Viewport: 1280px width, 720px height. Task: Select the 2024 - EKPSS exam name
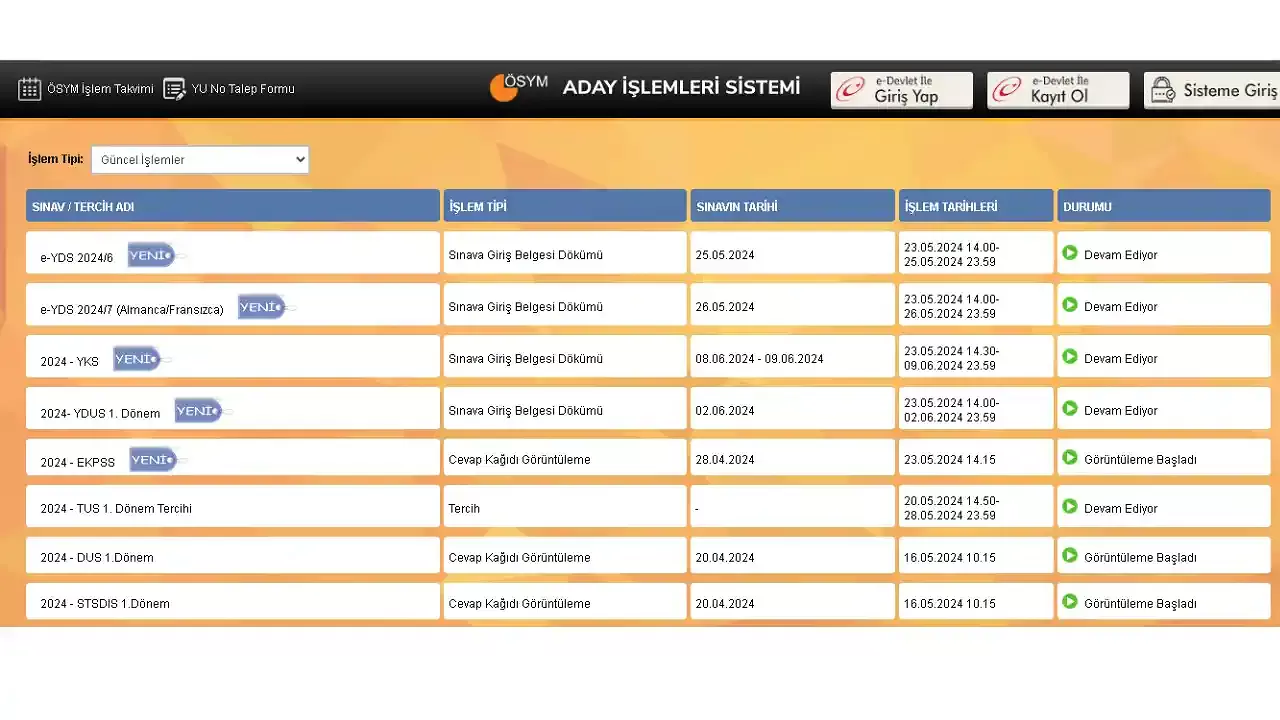click(78, 463)
